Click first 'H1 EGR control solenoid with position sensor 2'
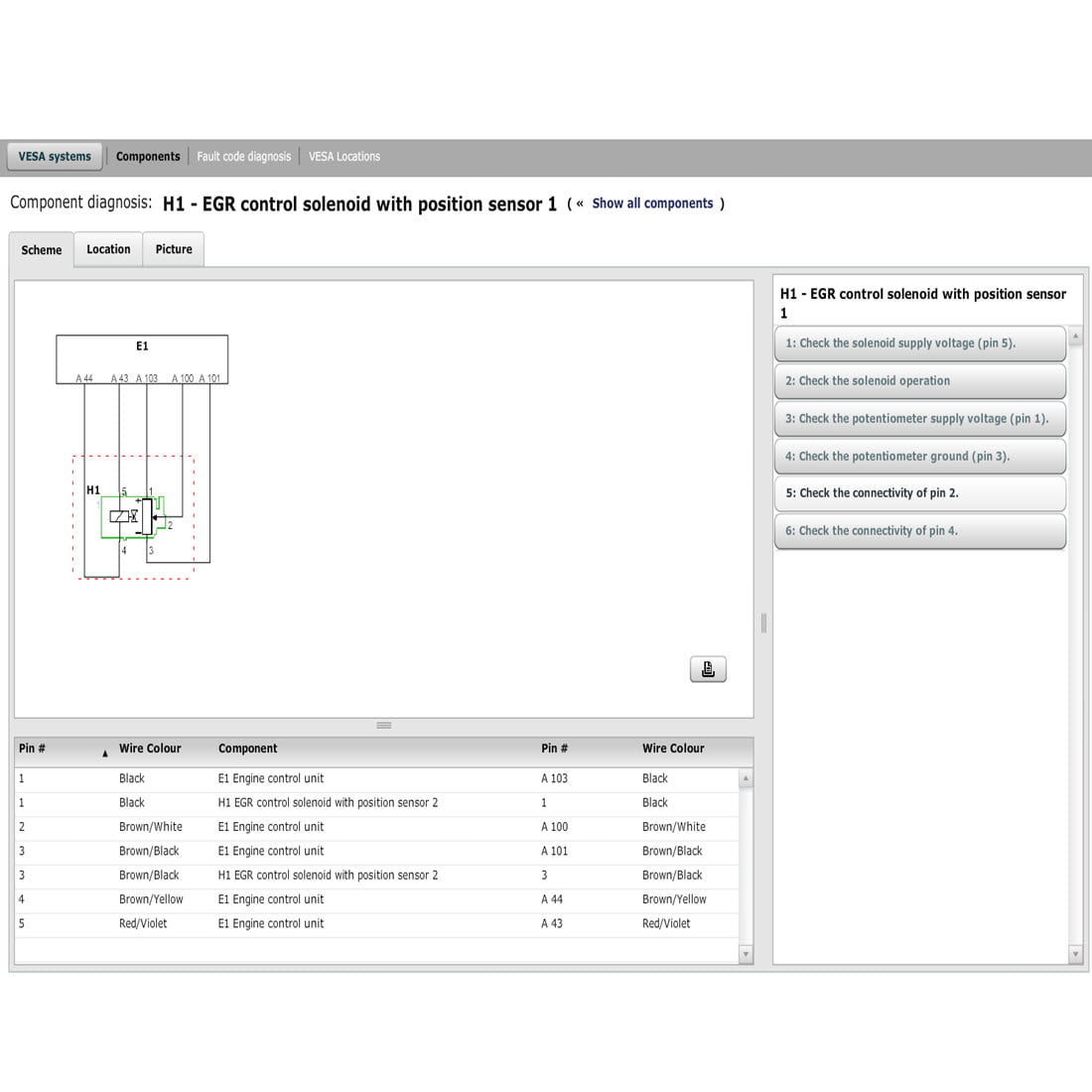Viewport: 1092px width, 1092px height. pos(328,803)
